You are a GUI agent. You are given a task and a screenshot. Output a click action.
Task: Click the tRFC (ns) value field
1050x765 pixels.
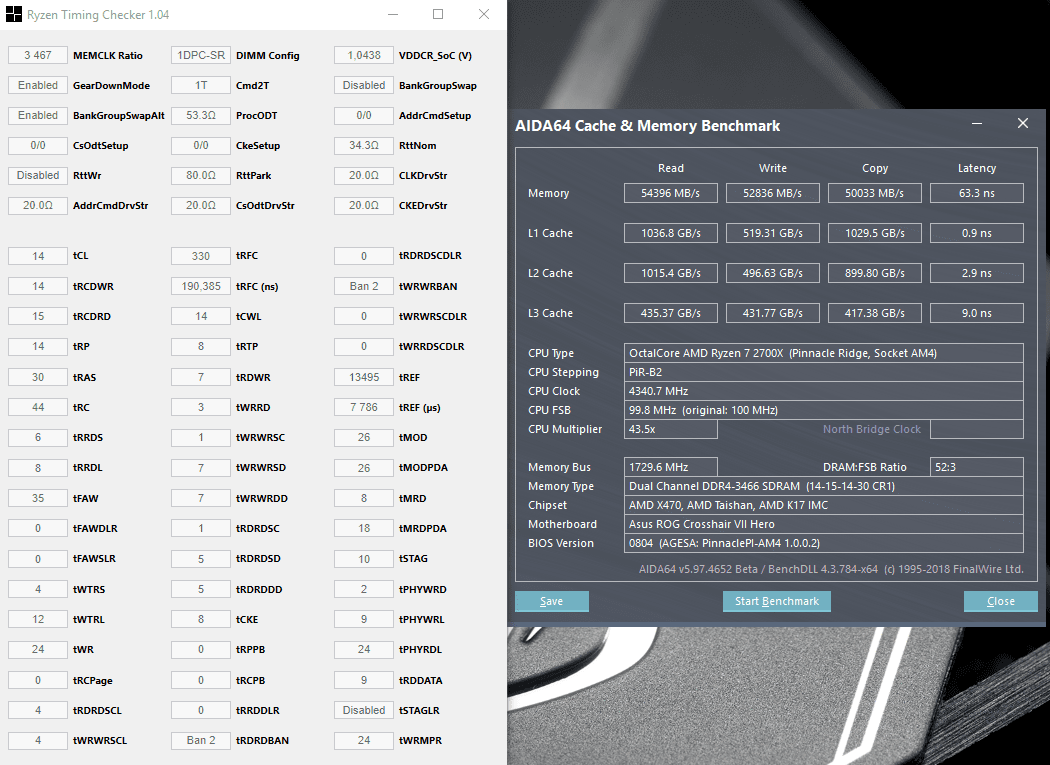coord(201,286)
